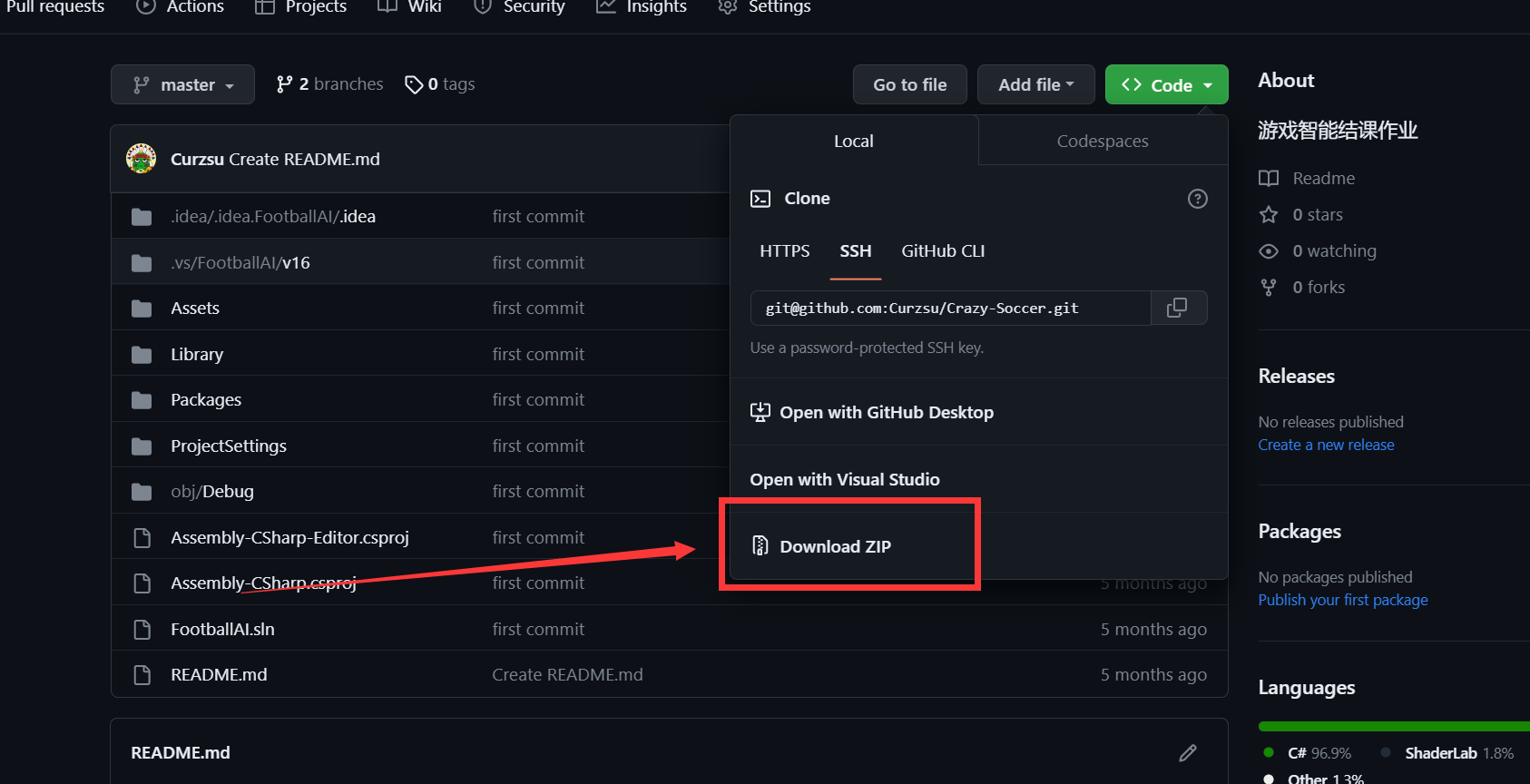Screen dimensions: 1530x784
Task: Click the pencil edit icon for README.md
Action: tap(1188, 753)
